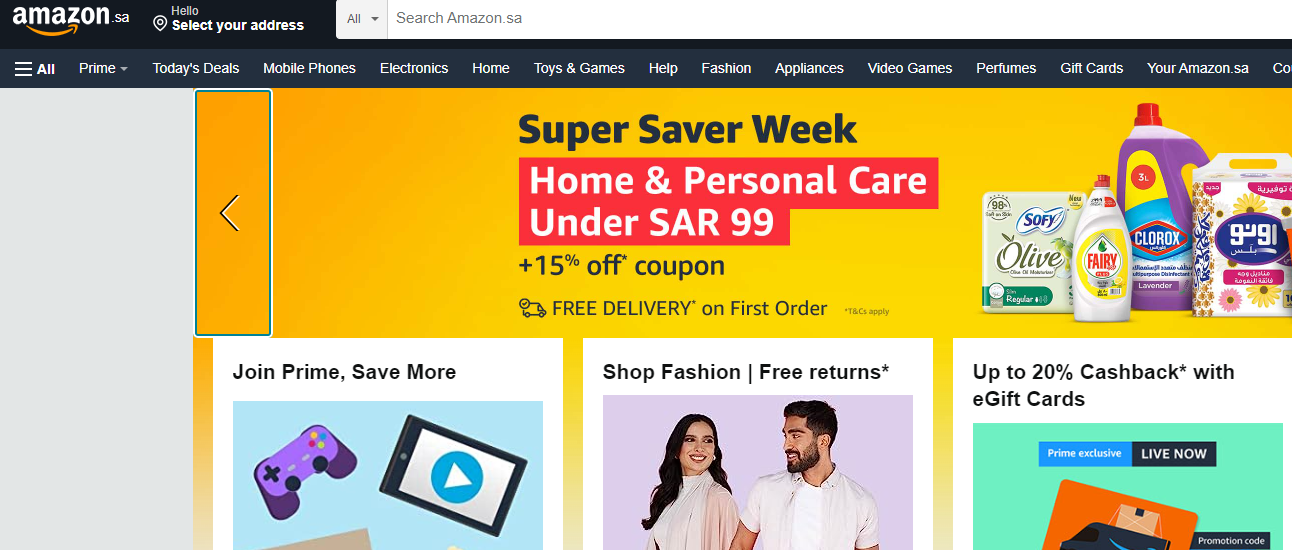This screenshot has width=1292, height=550.
Task: Click Select your address
Action: [238, 26]
